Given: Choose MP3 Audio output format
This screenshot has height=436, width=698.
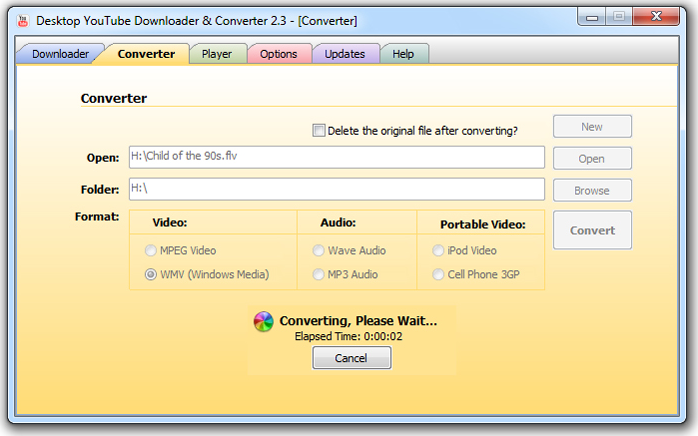Looking at the screenshot, I should coord(319,274).
